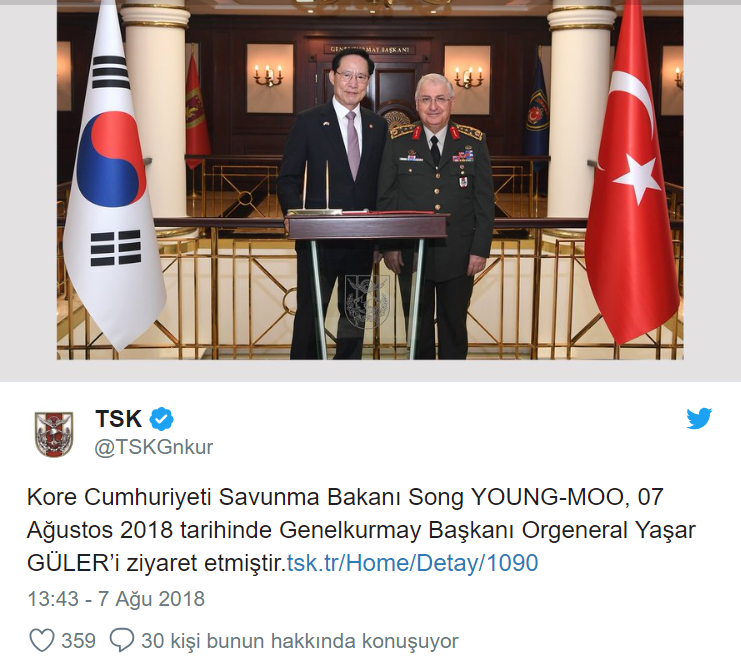Like the tweet with the heart icon

pos(42,641)
